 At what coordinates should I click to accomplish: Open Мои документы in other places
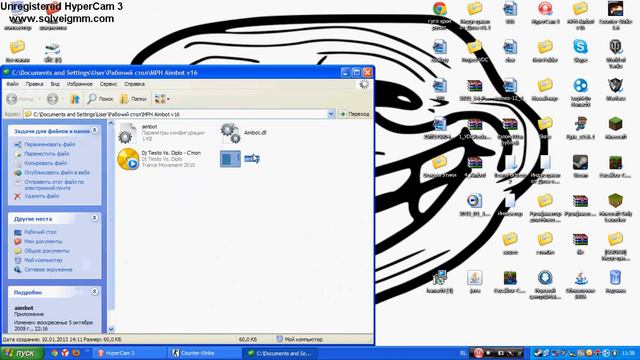tap(43, 242)
